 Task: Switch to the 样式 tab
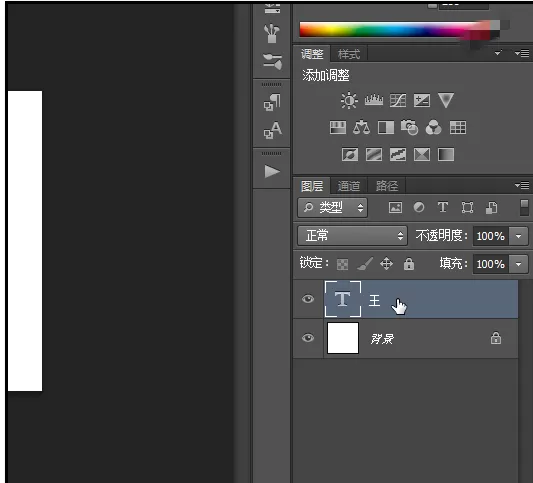coord(349,54)
